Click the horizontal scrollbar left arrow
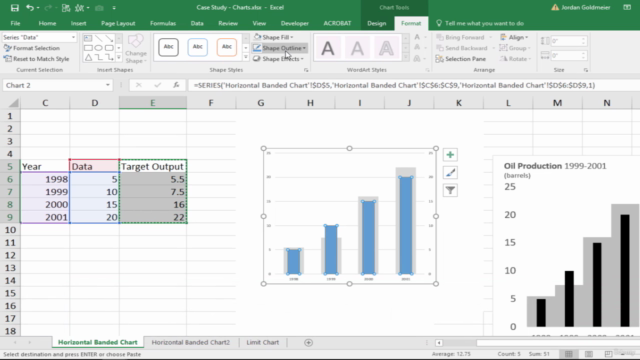Screen dimensions: 640x360 pos(439,343)
